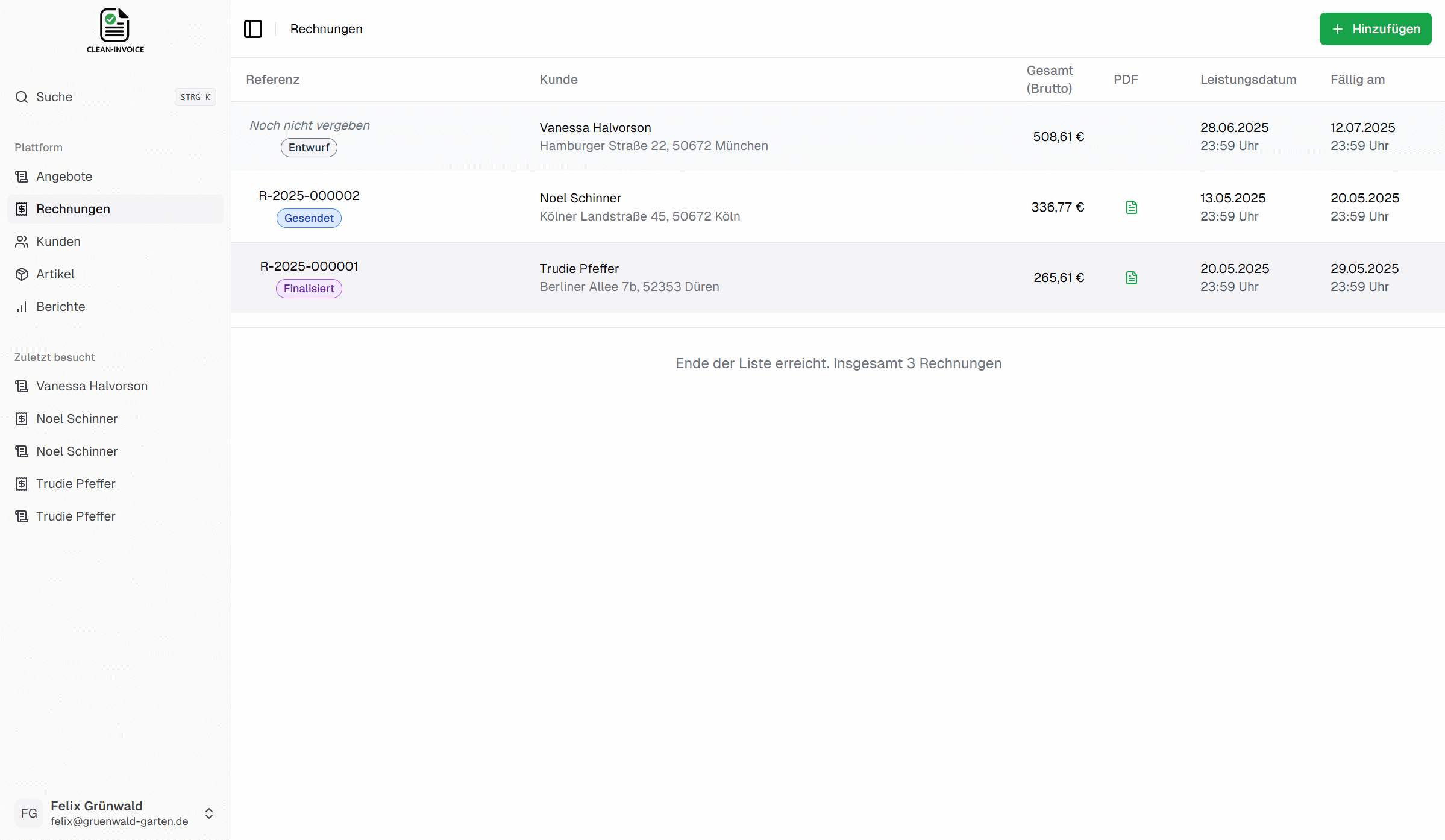1445x840 pixels.
Task: Open first recently visited Trudie Pfeffer entry
Action: [115, 484]
